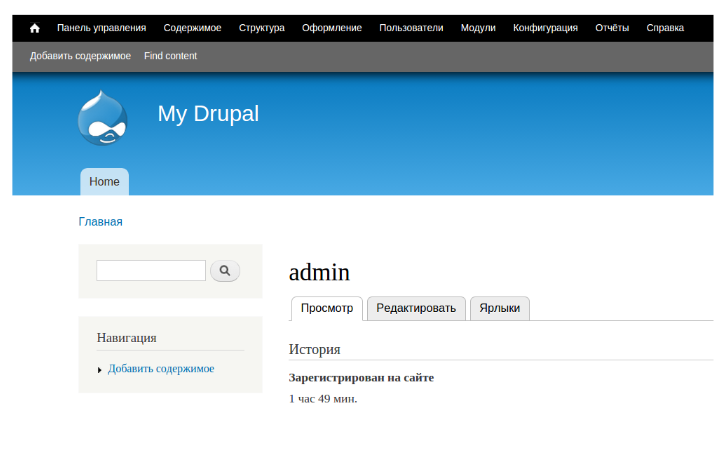Click the Добавить содержимое shortcut link
The width and height of the screenshot is (726, 461).
(80, 56)
